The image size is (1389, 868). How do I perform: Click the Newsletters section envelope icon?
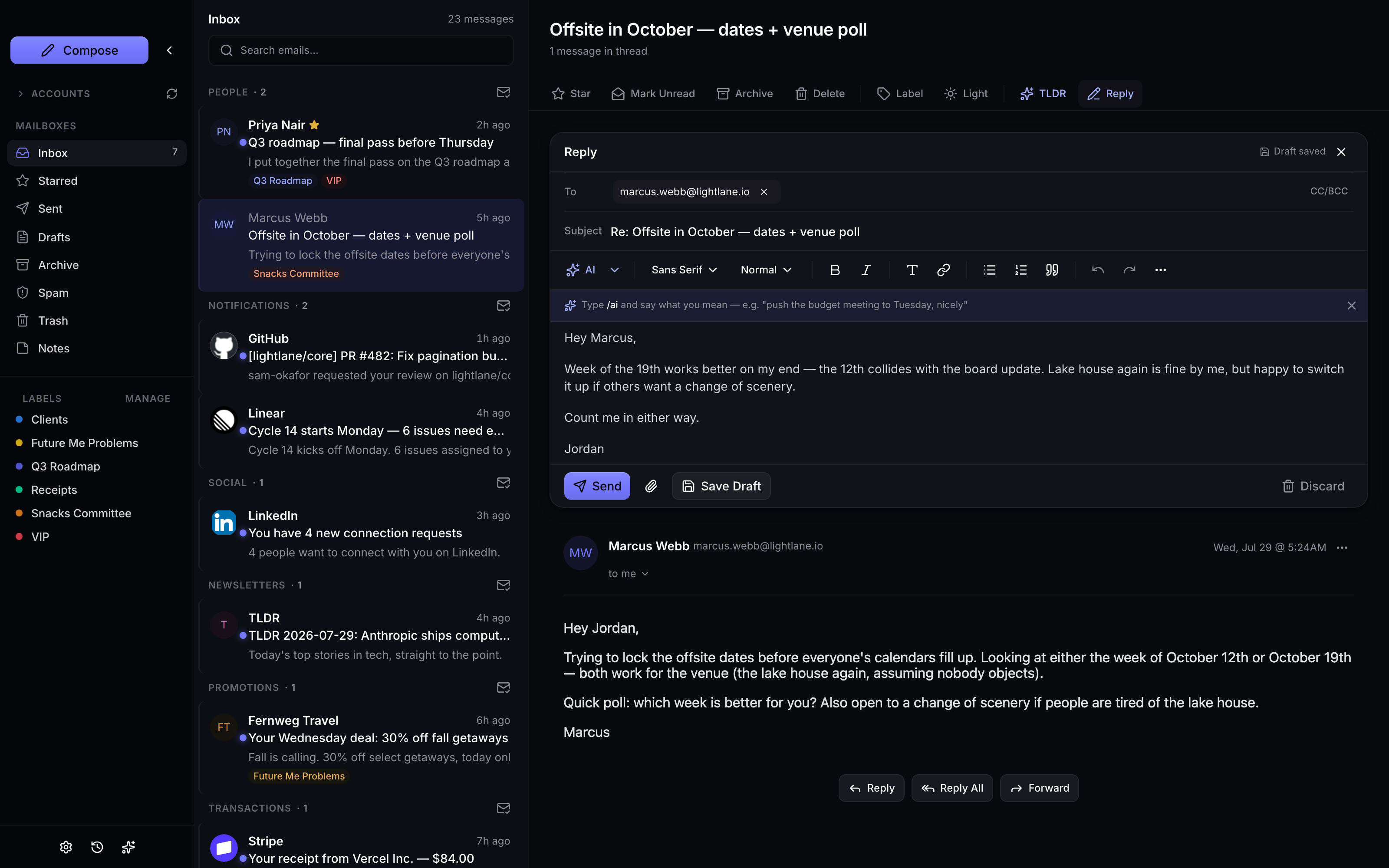point(504,585)
